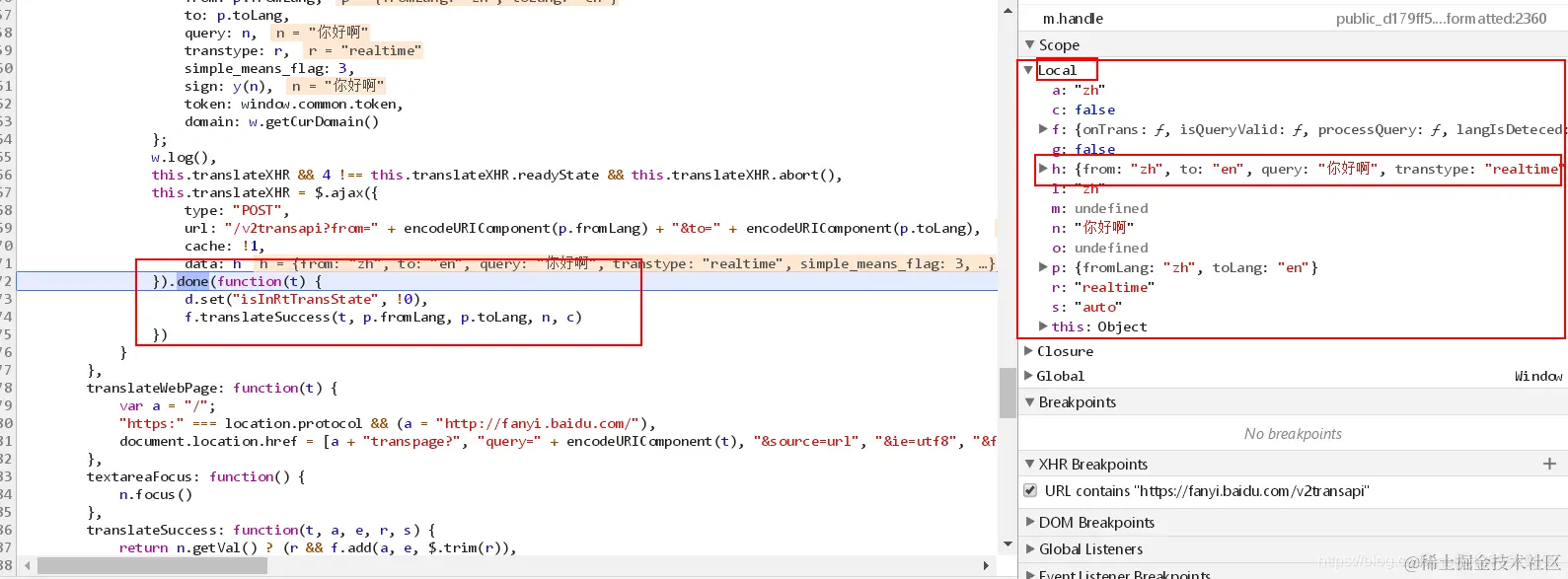Select the m.handle call stack frame
The image size is (1568, 579).
pos(1073,19)
